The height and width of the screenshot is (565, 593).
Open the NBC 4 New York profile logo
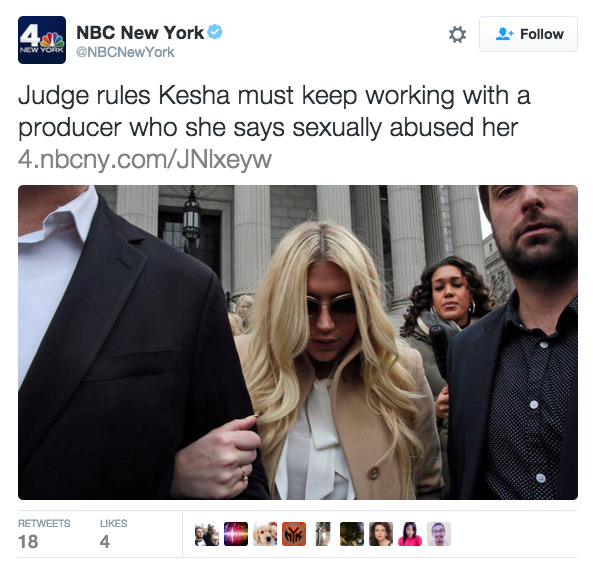(42, 40)
